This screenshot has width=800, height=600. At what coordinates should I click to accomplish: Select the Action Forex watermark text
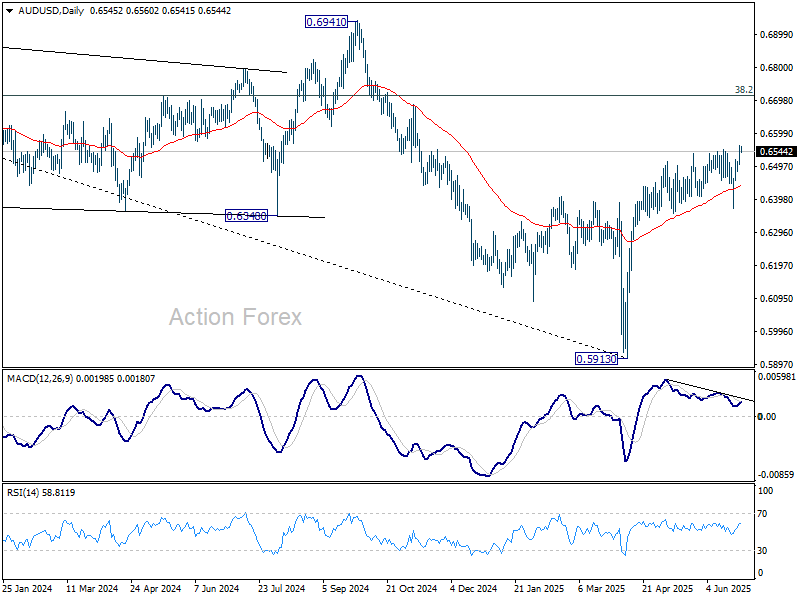[235, 317]
